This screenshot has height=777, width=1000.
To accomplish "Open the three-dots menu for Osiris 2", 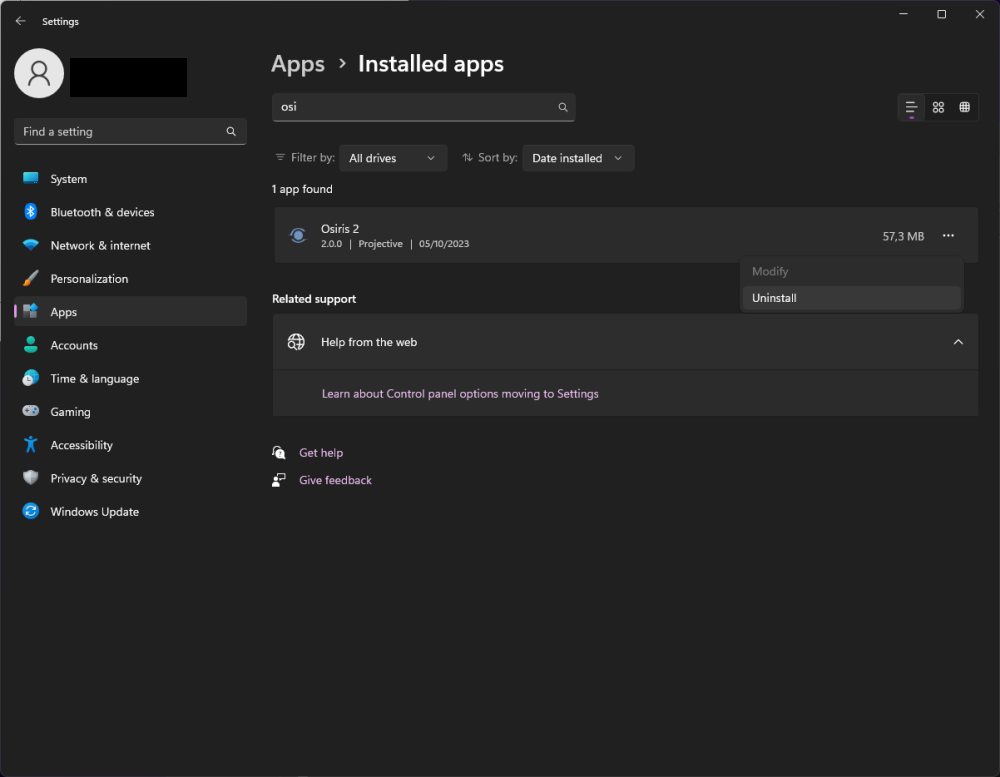I will (948, 236).
